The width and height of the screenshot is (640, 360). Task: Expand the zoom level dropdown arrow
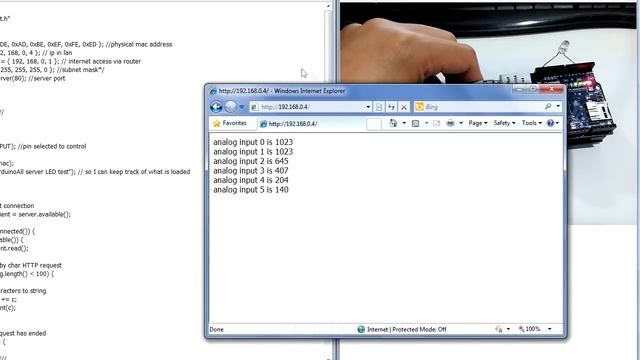pos(550,329)
